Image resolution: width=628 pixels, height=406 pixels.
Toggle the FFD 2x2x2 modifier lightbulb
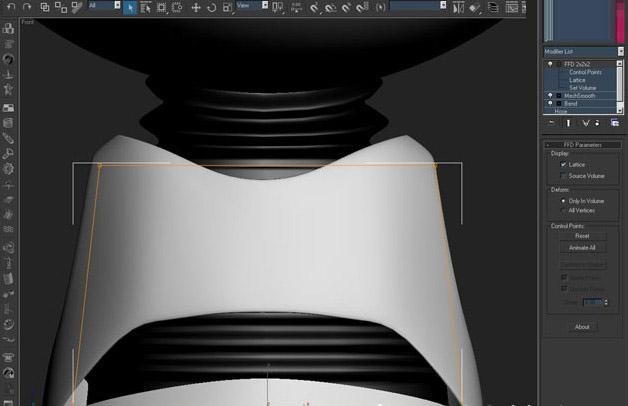tap(550, 64)
